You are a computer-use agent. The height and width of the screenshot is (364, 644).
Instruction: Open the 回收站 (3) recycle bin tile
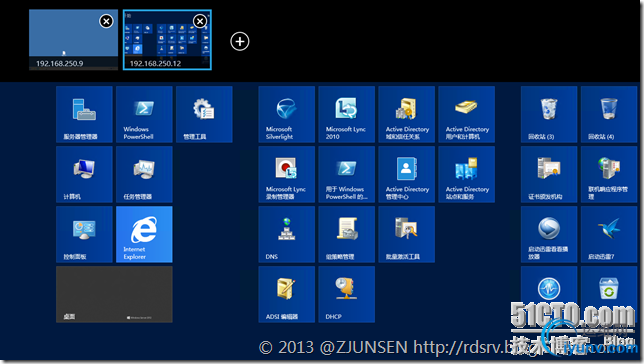549,114
